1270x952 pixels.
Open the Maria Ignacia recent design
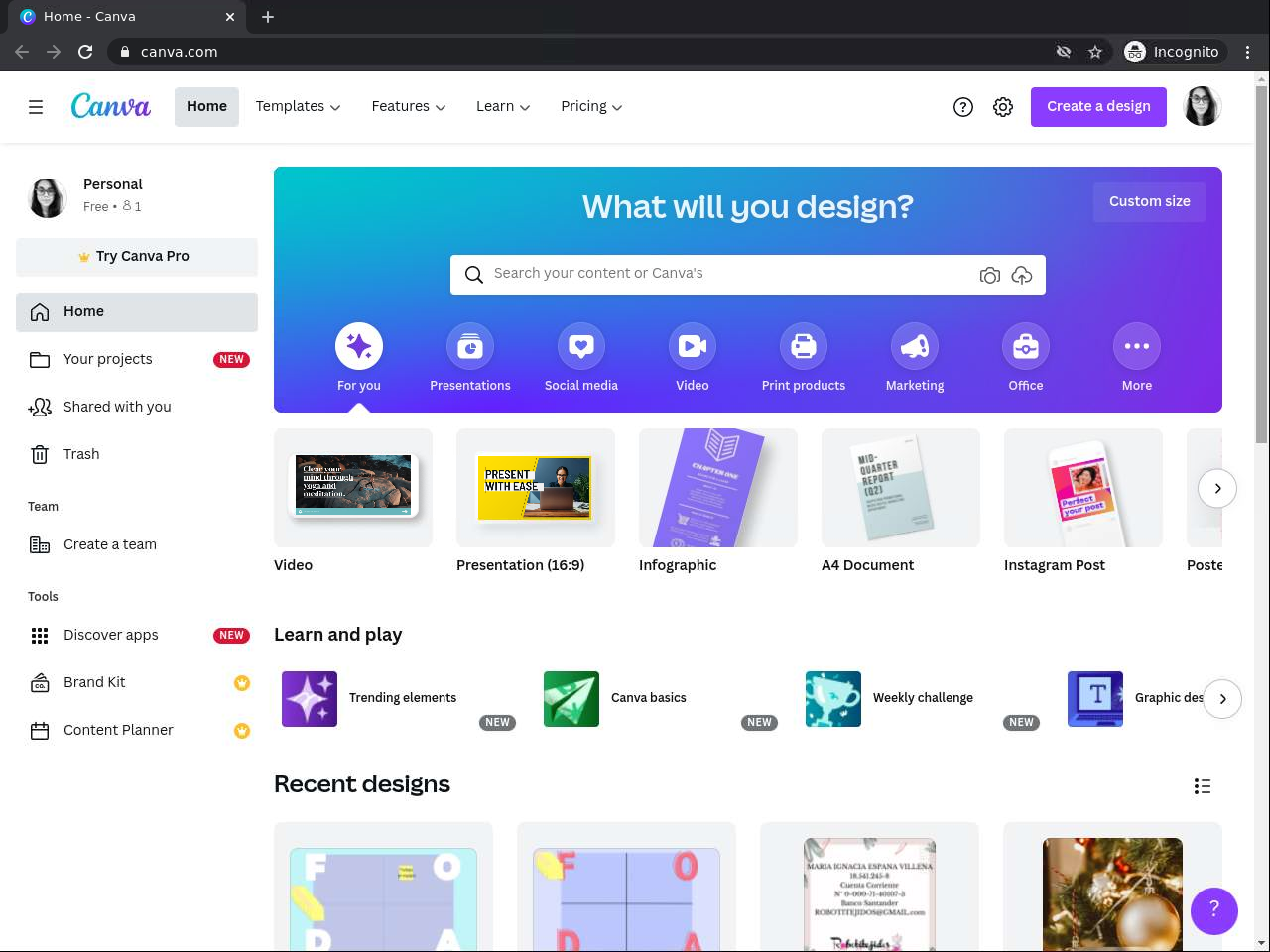pyautogui.click(x=869, y=887)
